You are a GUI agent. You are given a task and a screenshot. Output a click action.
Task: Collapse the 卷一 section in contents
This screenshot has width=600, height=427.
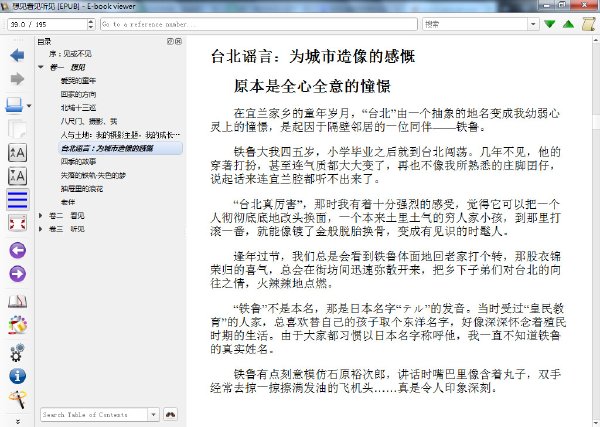pos(41,67)
